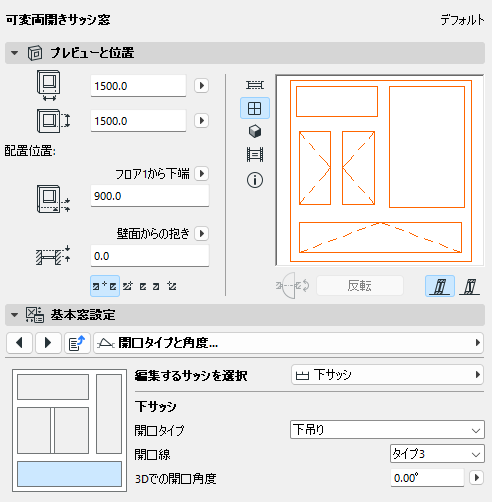The width and height of the screenshot is (492, 502).
Task: Open the arrow menu beside the height field
Action: 201,120
